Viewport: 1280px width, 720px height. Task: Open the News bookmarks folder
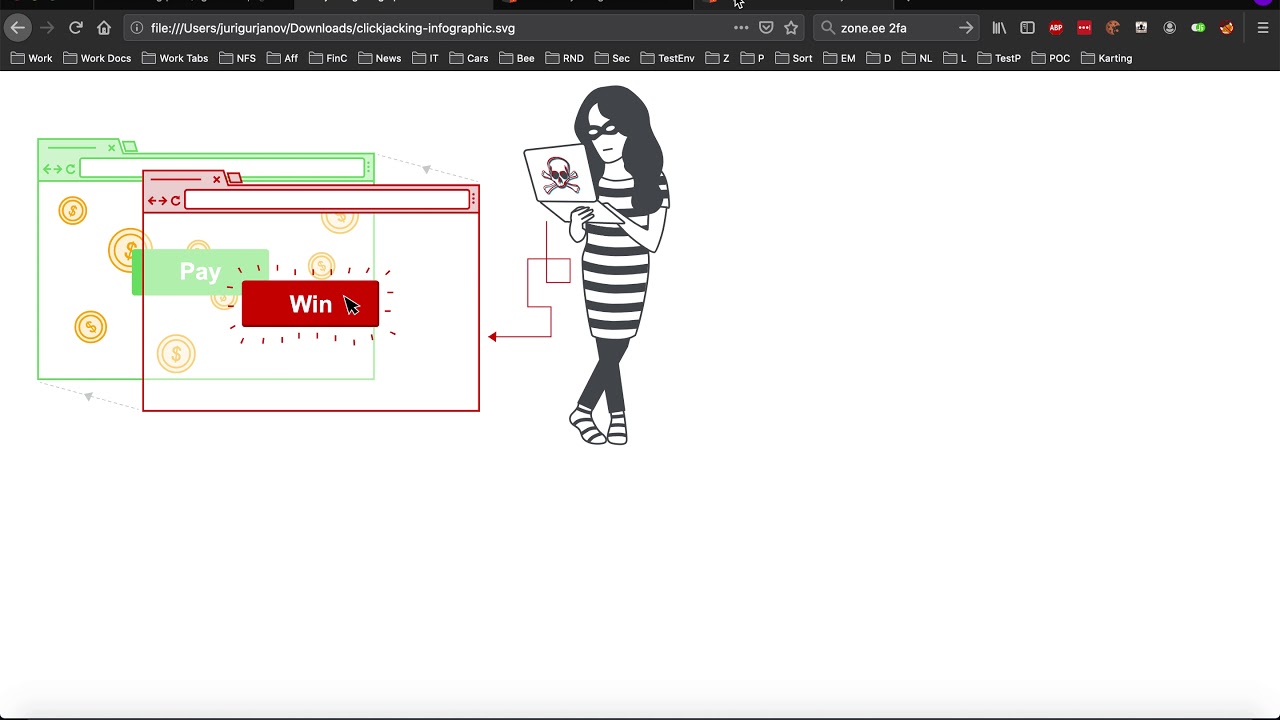point(379,58)
